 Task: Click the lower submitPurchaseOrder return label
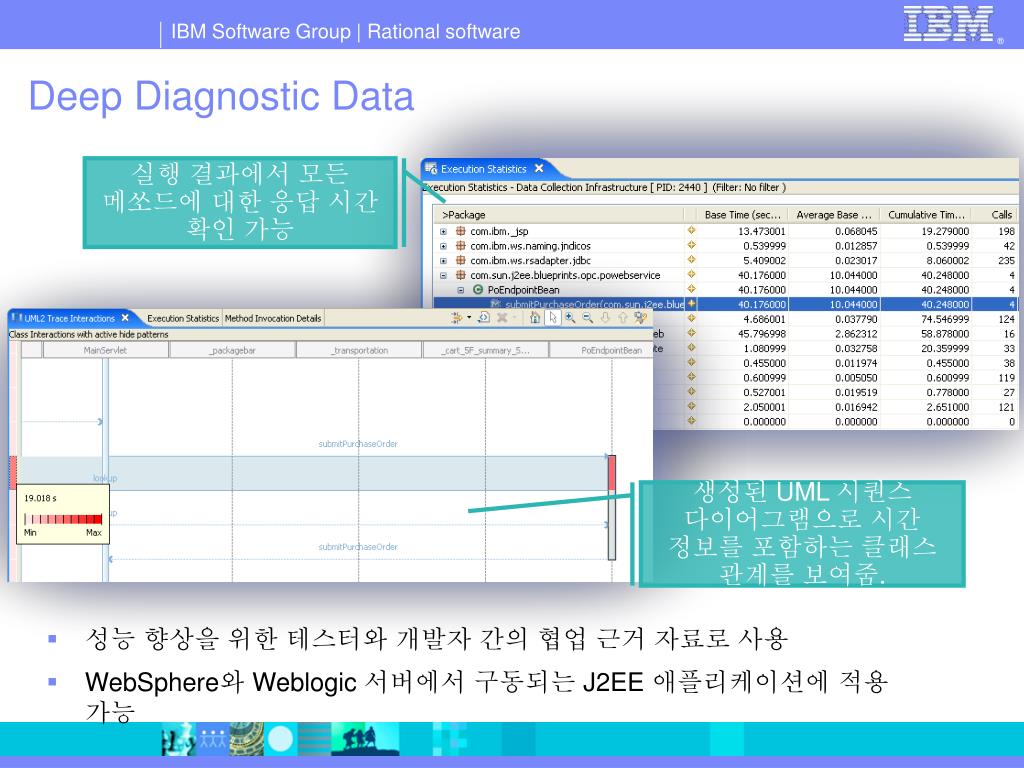tap(358, 547)
